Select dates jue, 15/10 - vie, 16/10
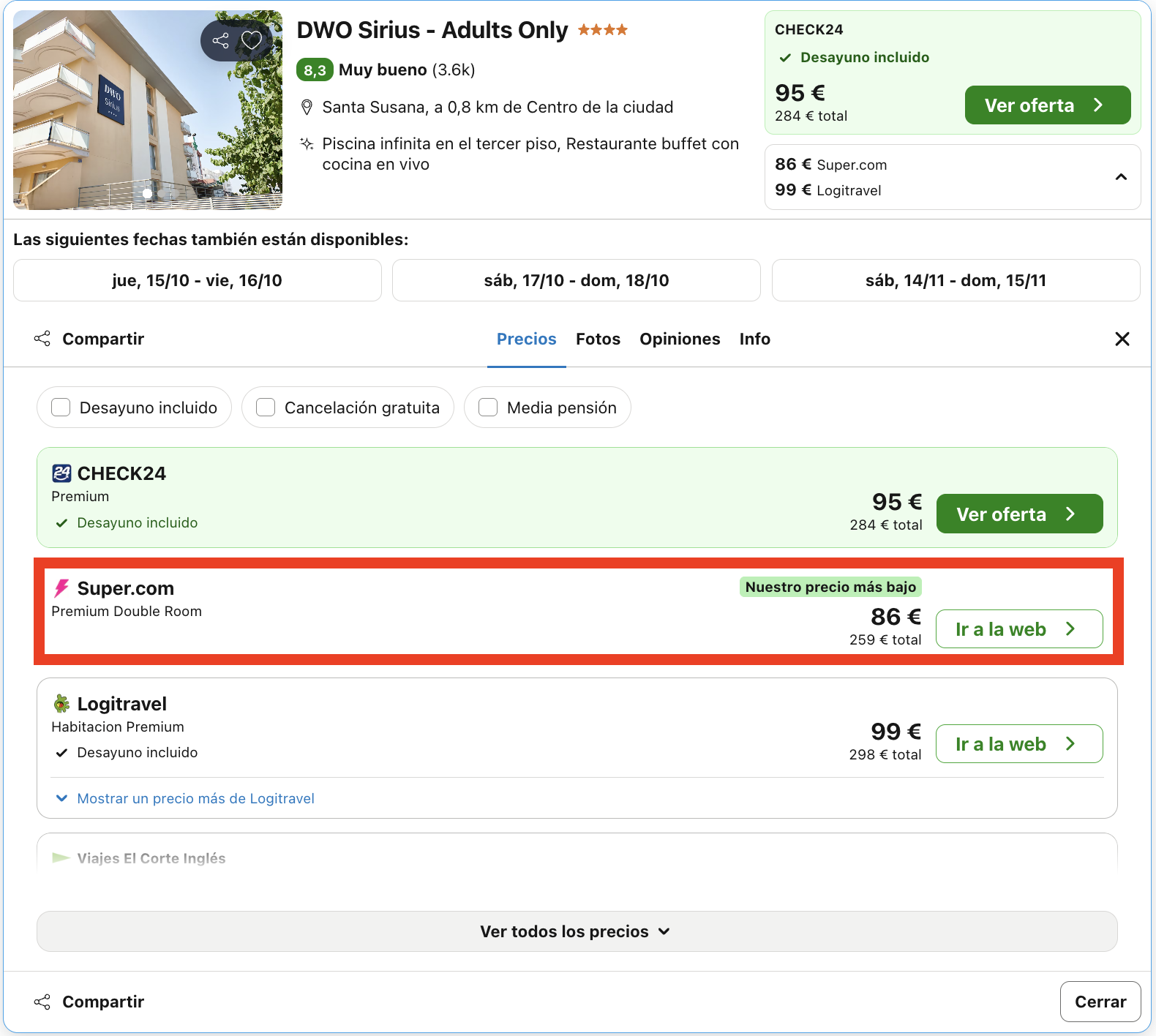 pyautogui.click(x=198, y=280)
